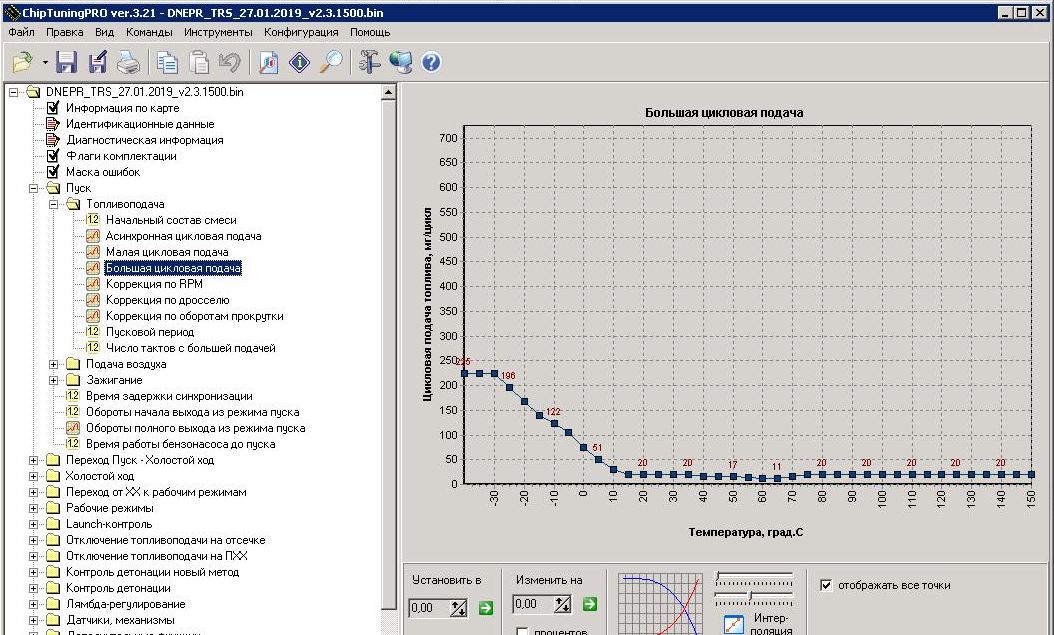Click the Copy toolbar icon

pyautogui.click(x=167, y=62)
